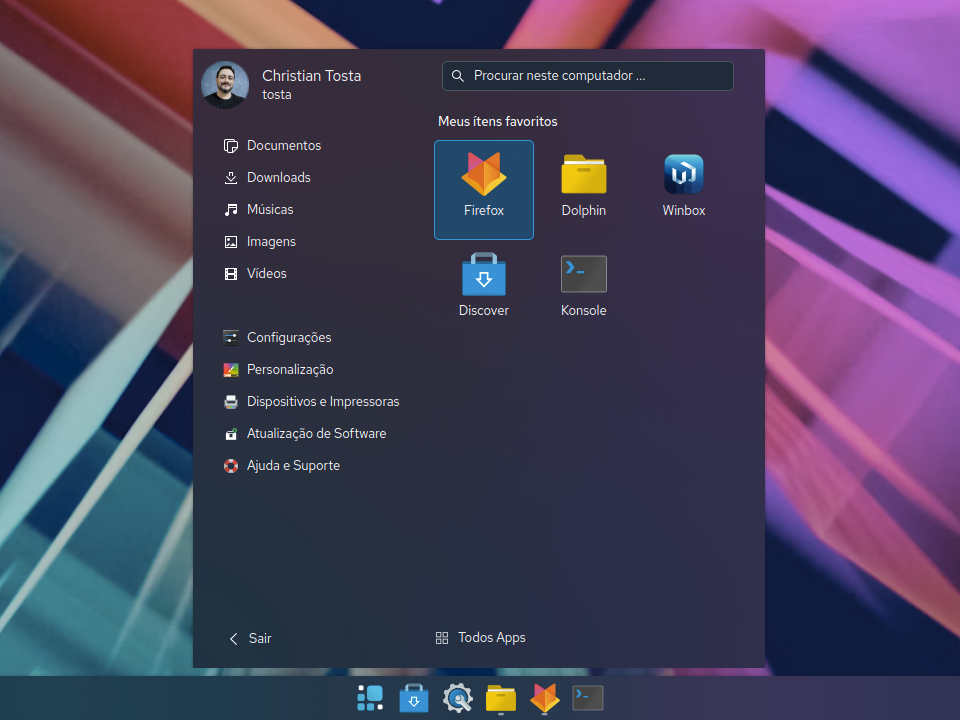Open Atualização de Software
Viewport: 960px width, 720px height.
[x=316, y=433]
